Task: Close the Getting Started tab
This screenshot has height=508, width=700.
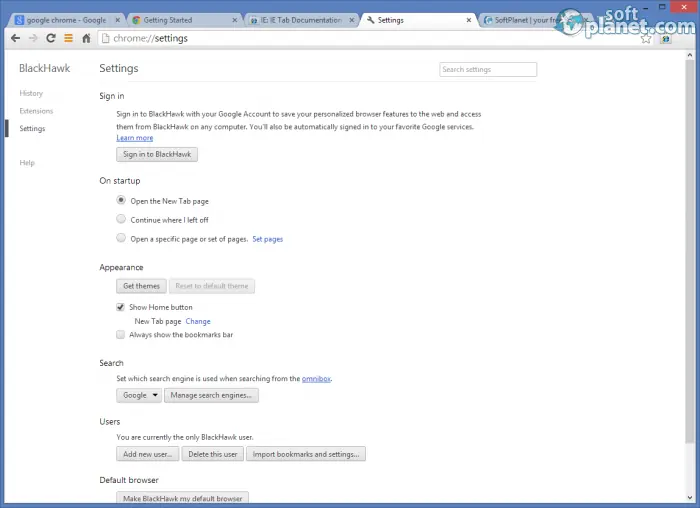Action: tap(235, 20)
